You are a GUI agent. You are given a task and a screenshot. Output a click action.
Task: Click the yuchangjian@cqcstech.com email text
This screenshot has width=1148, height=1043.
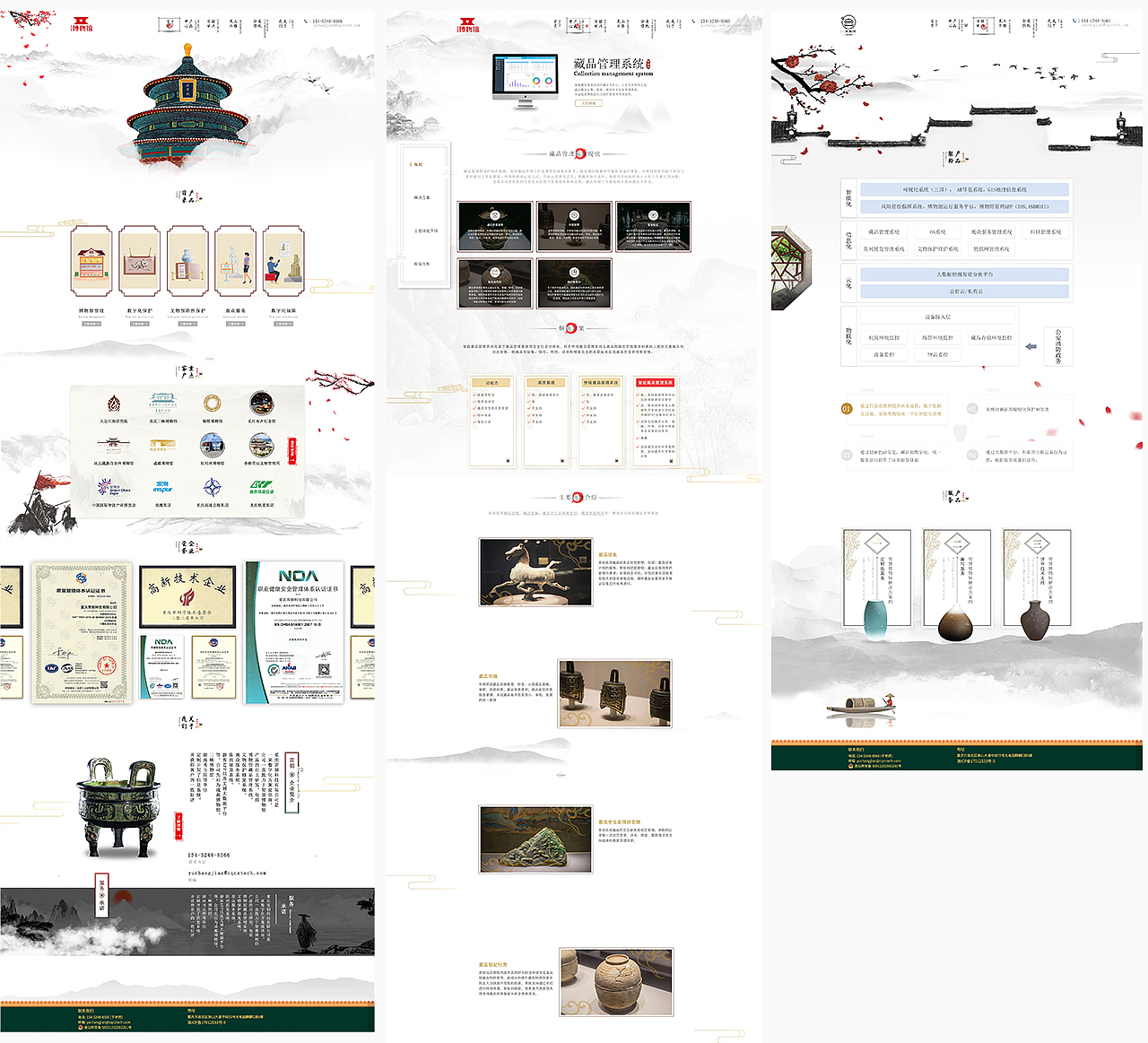pyautogui.click(x=227, y=873)
